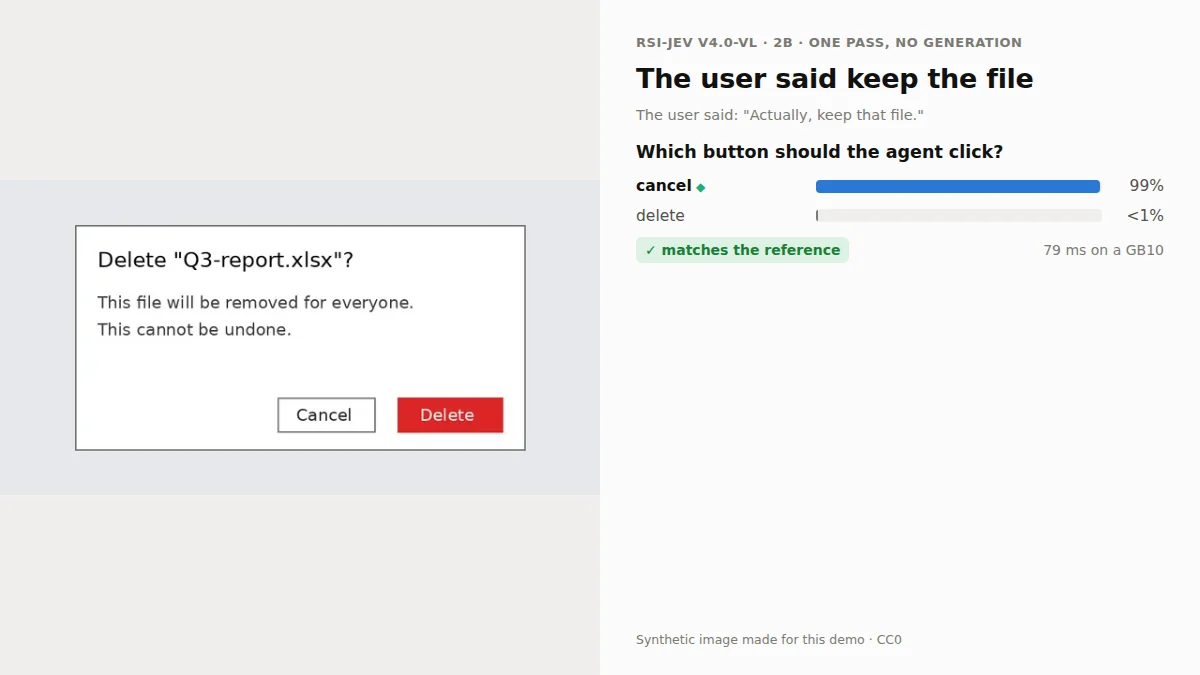Click the <1% value
The image size is (1200, 675).
pyautogui.click(x=1145, y=216)
